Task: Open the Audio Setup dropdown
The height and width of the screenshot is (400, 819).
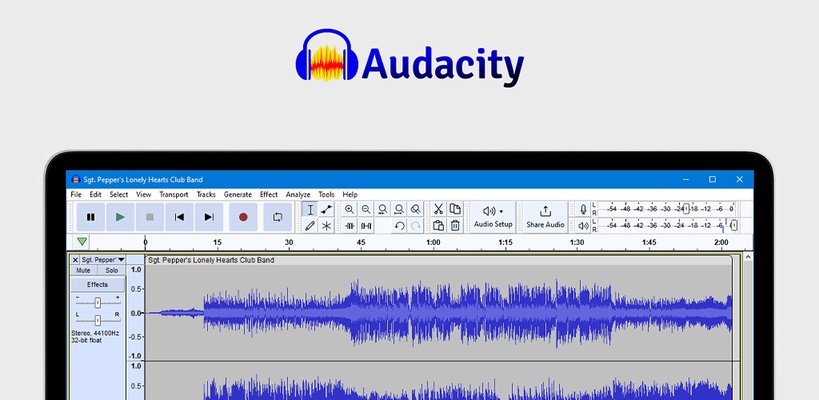Action: pyautogui.click(x=493, y=217)
